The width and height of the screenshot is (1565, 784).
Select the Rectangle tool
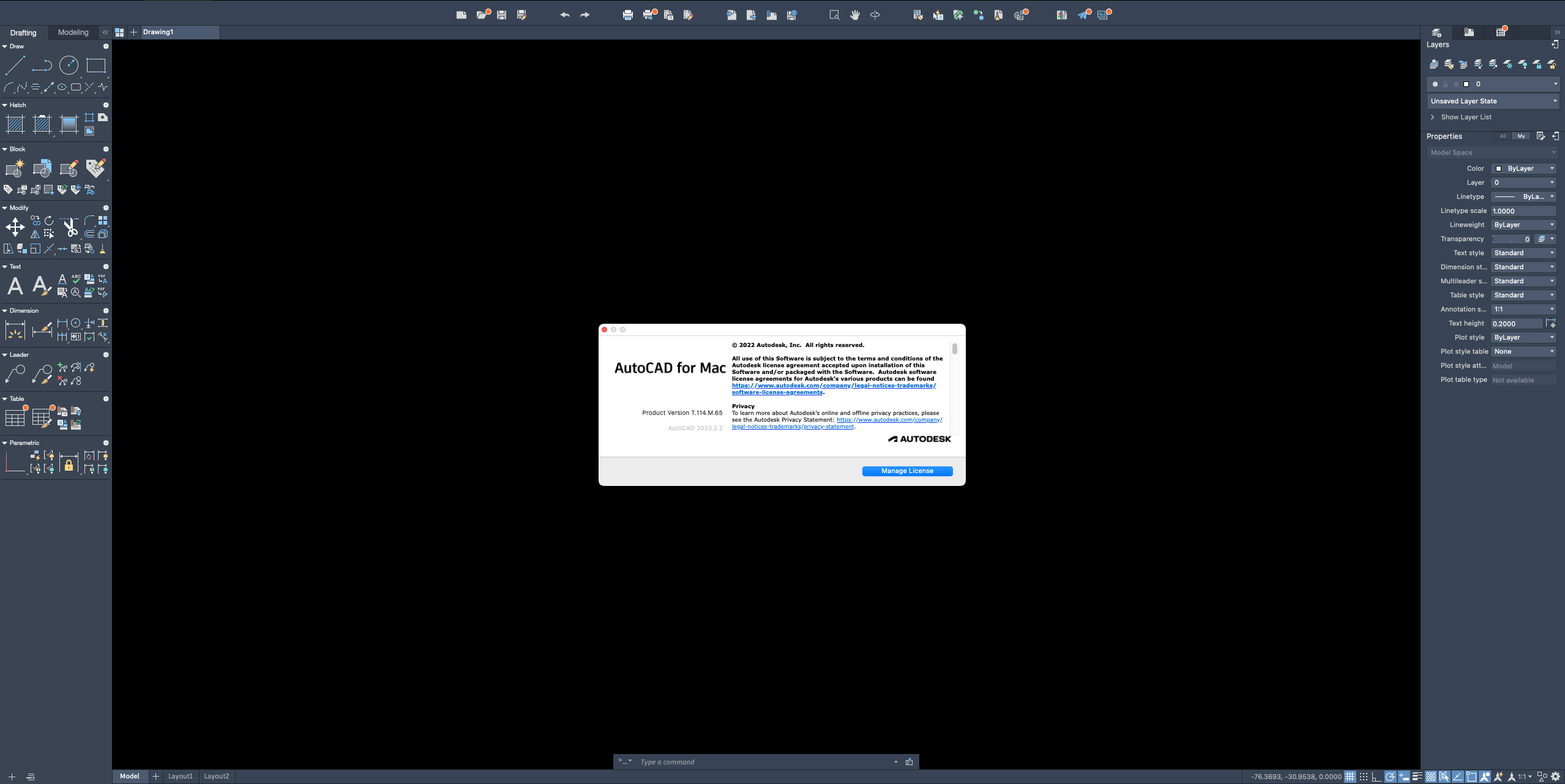pos(95,65)
